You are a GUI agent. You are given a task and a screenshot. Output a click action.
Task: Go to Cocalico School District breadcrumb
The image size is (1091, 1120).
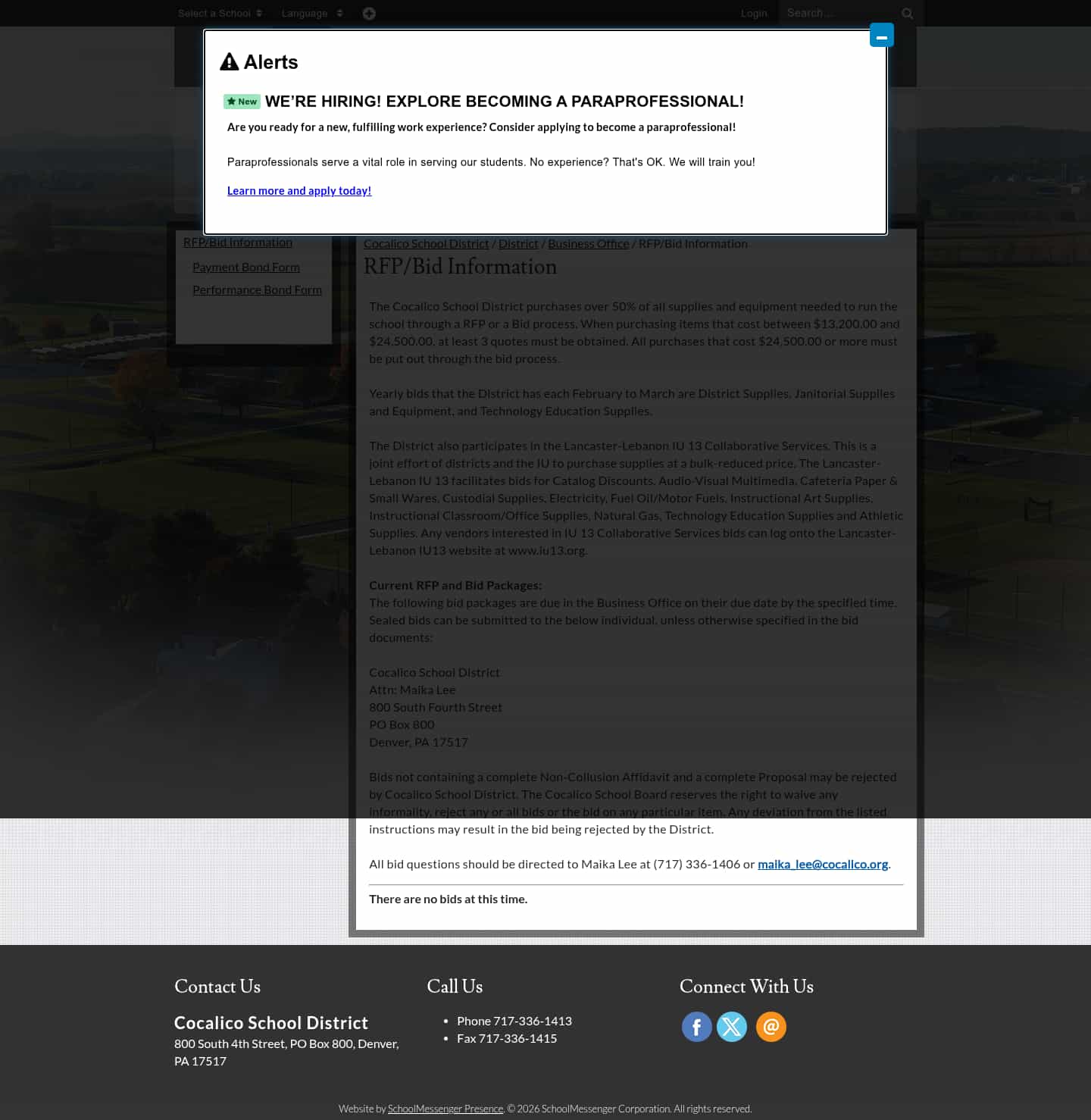click(426, 244)
